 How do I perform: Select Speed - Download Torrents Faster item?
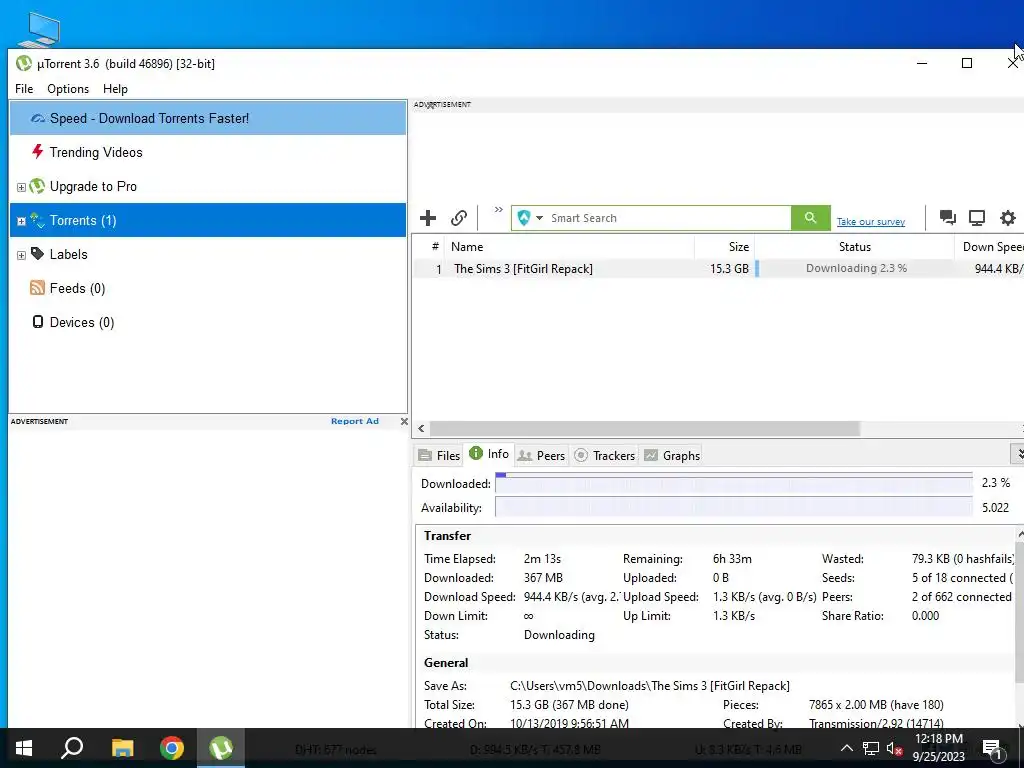tap(208, 118)
